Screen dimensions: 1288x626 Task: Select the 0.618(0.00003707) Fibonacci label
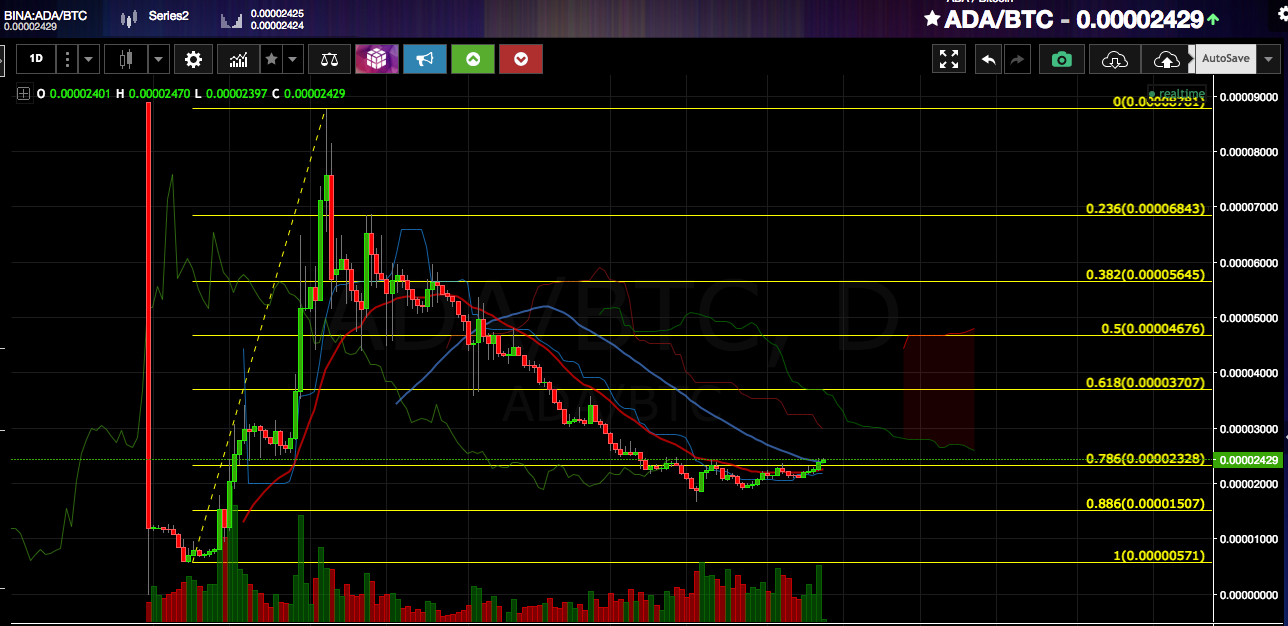(x=1145, y=382)
